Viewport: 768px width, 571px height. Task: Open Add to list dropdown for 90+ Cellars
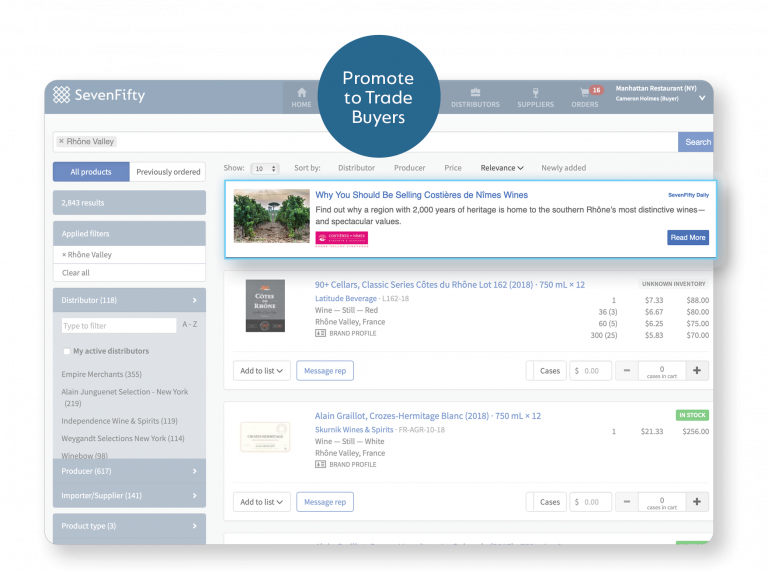[x=262, y=371]
